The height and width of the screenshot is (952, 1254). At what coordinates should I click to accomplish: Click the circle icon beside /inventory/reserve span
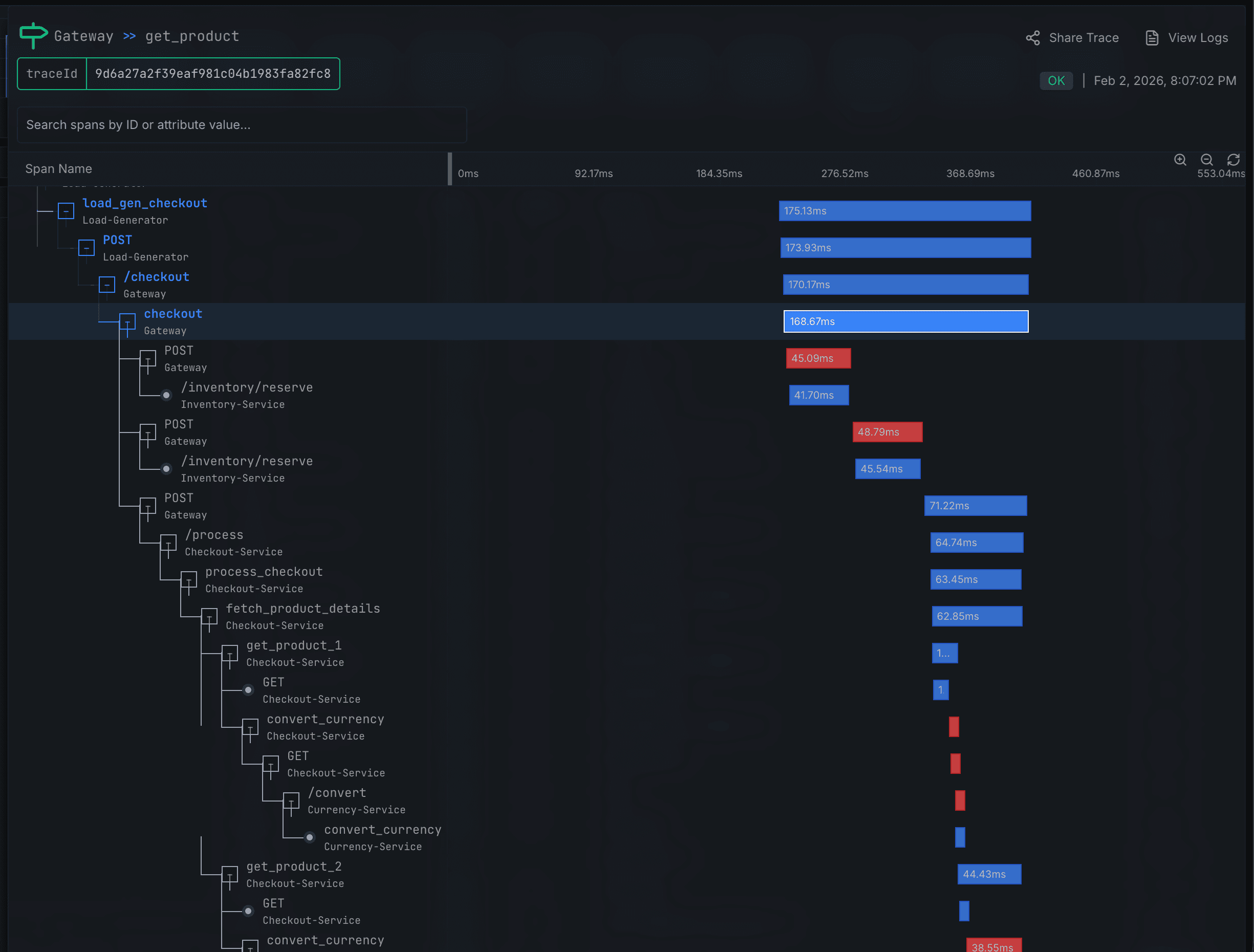166,395
